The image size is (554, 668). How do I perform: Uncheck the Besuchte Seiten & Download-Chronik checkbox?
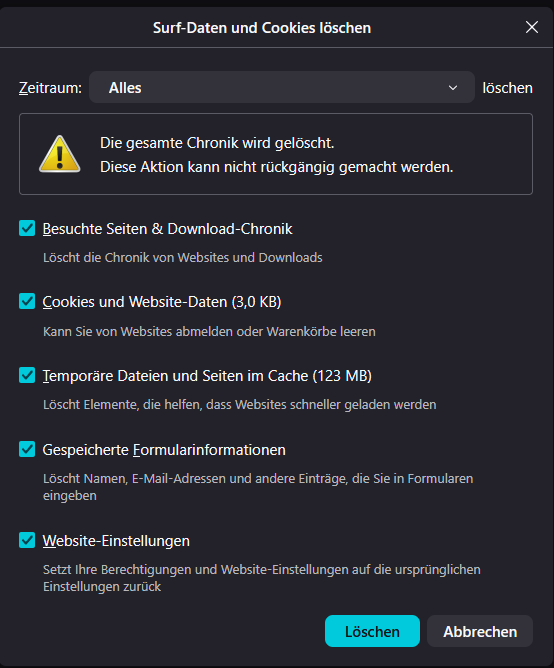[27, 228]
